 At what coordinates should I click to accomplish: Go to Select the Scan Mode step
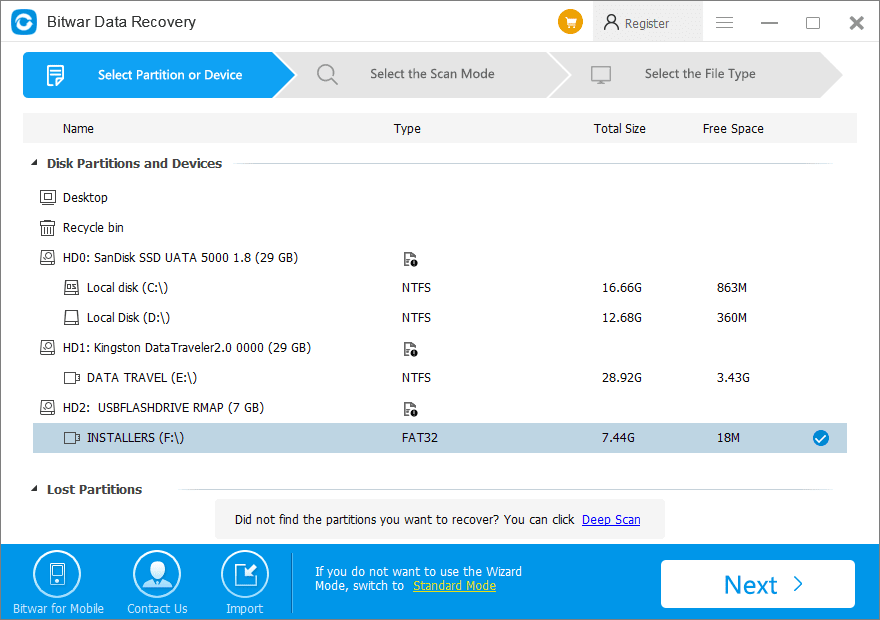pyautogui.click(x=424, y=75)
